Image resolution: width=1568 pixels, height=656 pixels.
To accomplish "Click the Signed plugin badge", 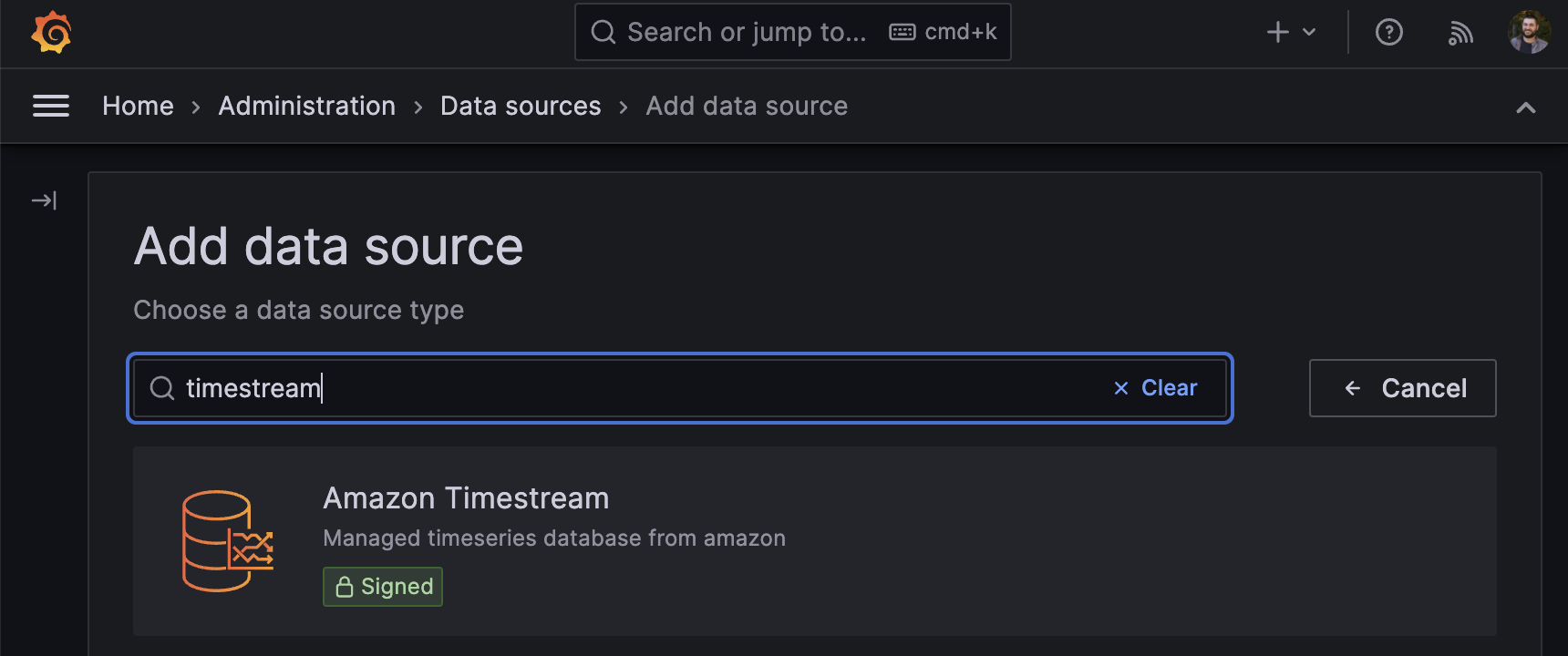I will [383, 587].
